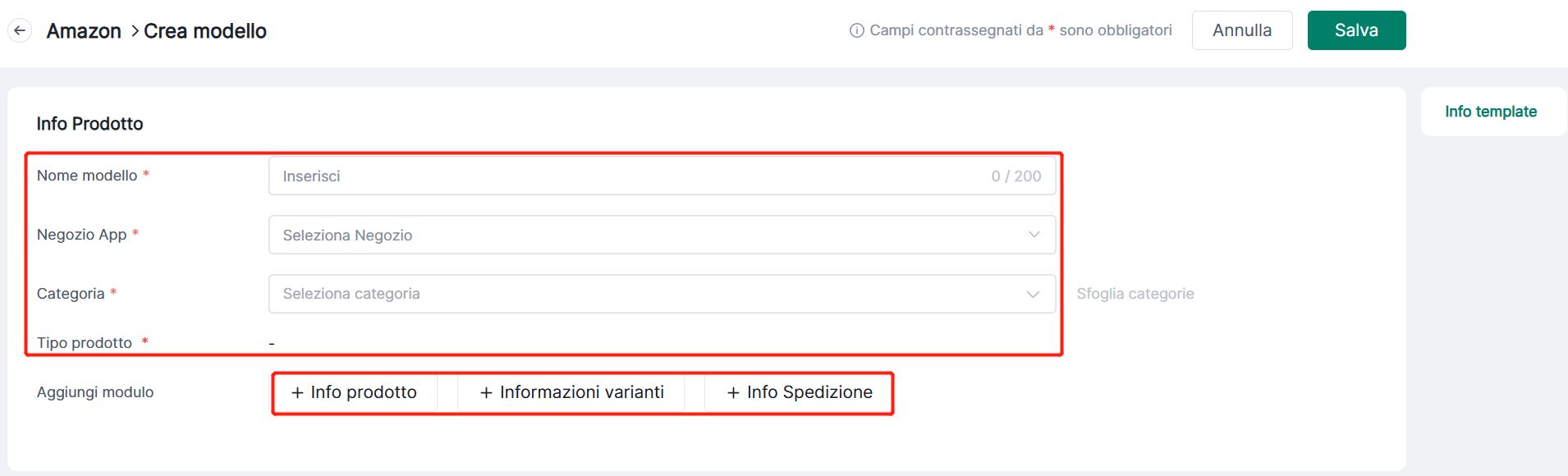
Task: Click the Tipo prodotto label
Action: [85, 343]
